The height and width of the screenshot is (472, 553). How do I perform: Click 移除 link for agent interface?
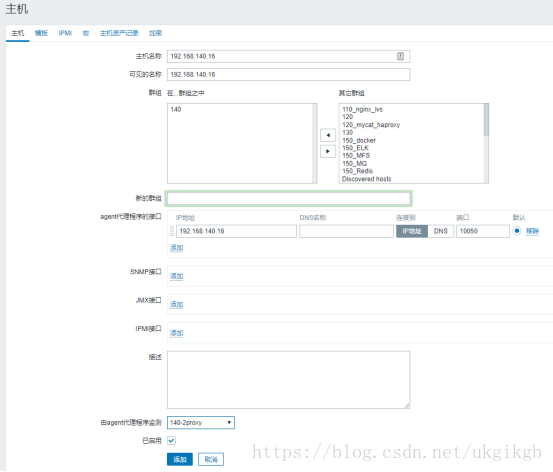tap(532, 231)
